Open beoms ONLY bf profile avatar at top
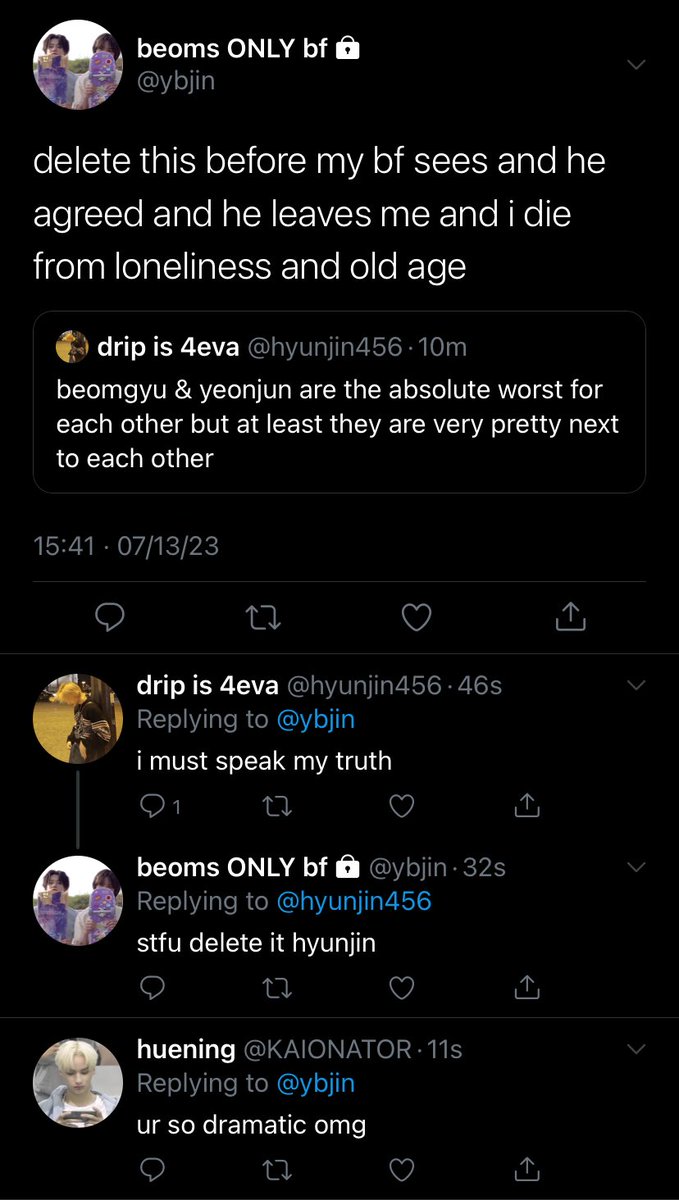Viewport: 679px width, 1200px height. tap(77, 66)
